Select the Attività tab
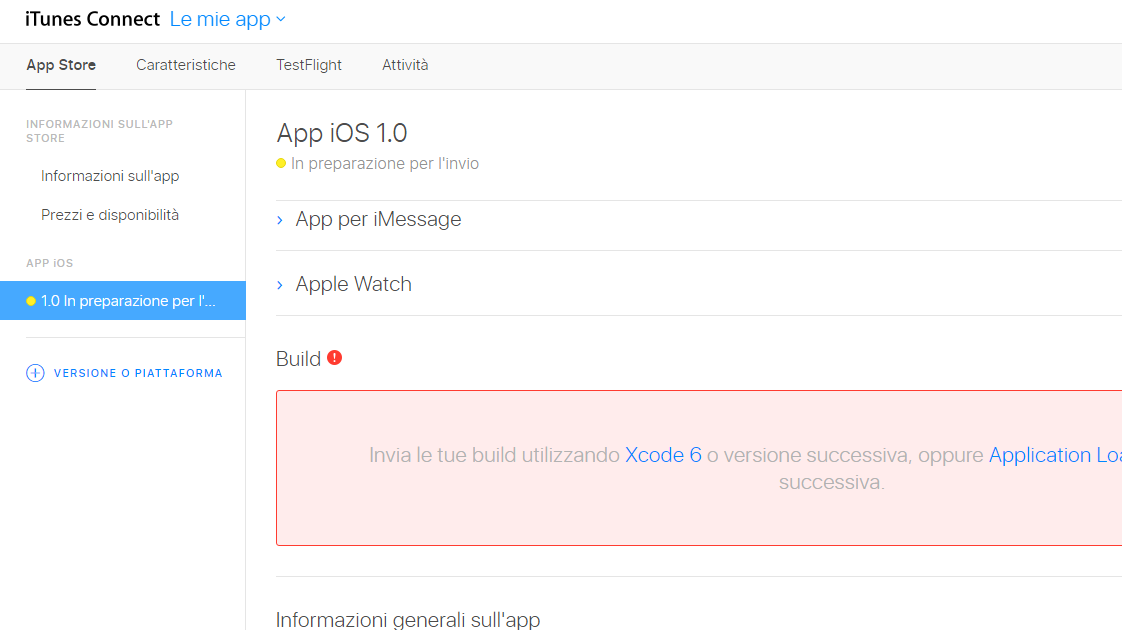Screen dimensions: 1122x630 405,65
